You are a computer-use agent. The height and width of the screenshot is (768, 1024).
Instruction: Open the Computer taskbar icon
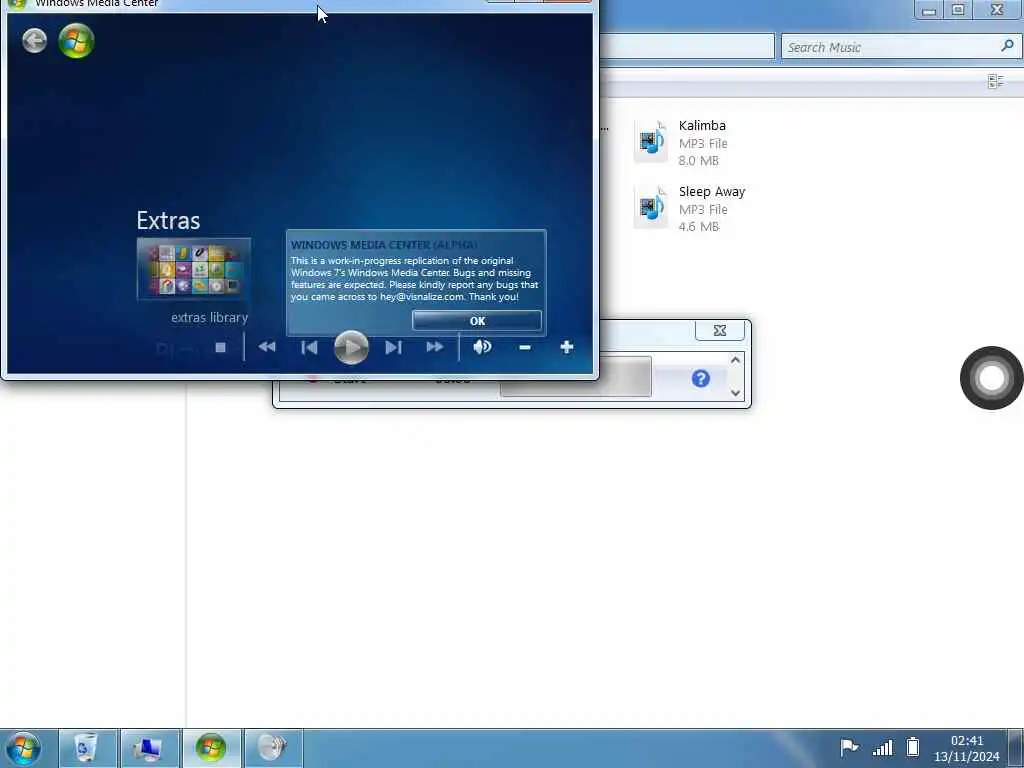(150, 748)
